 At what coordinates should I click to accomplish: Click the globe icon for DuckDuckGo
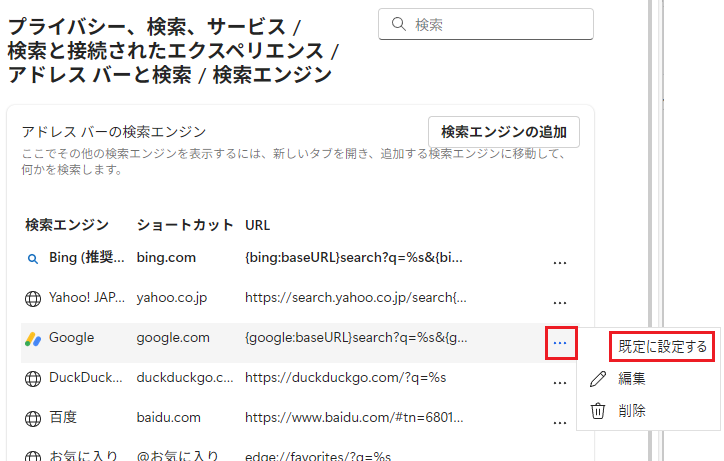(x=32, y=379)
